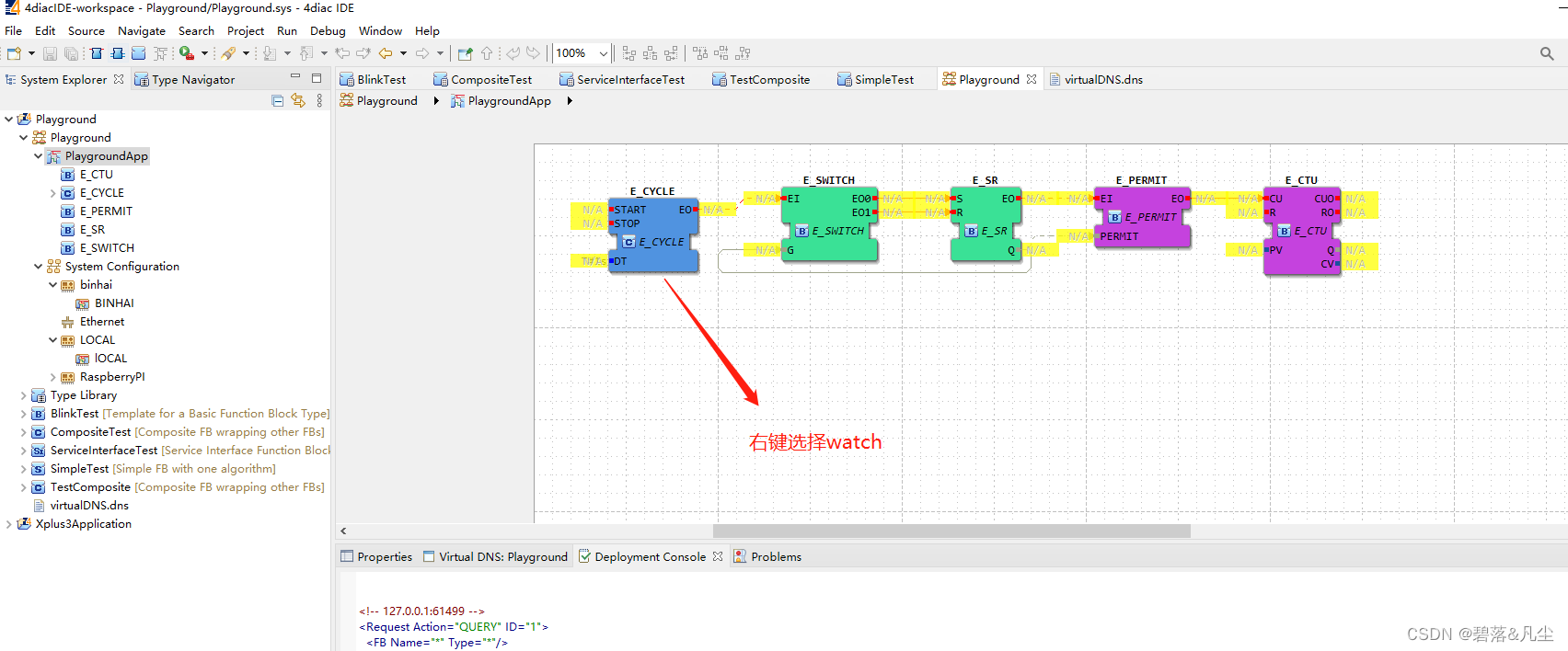Click the Undo toolbar icon
Viewport: 1568px width, 651px height.
[513, 53]
